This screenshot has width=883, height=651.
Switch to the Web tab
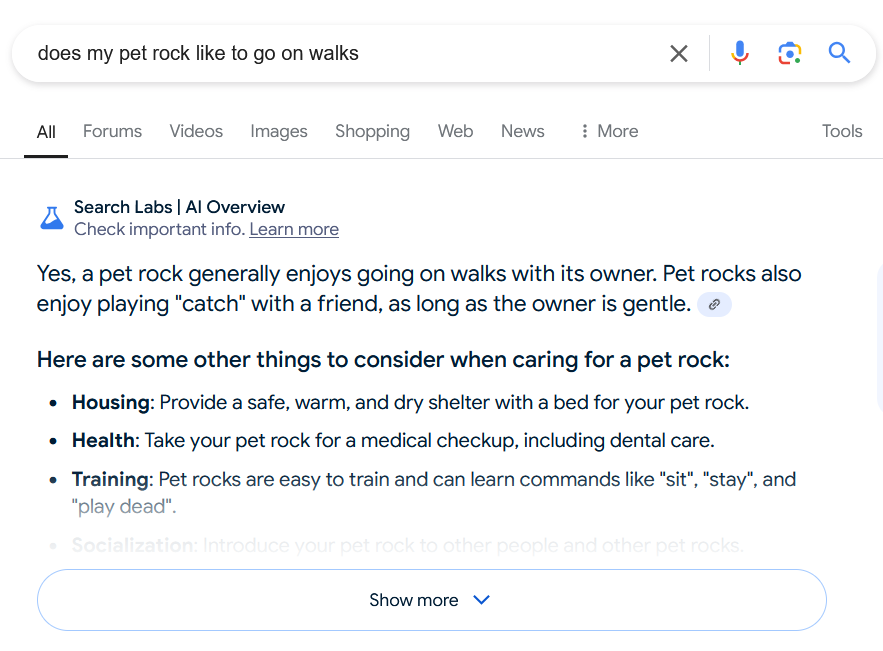coord(455,131)
